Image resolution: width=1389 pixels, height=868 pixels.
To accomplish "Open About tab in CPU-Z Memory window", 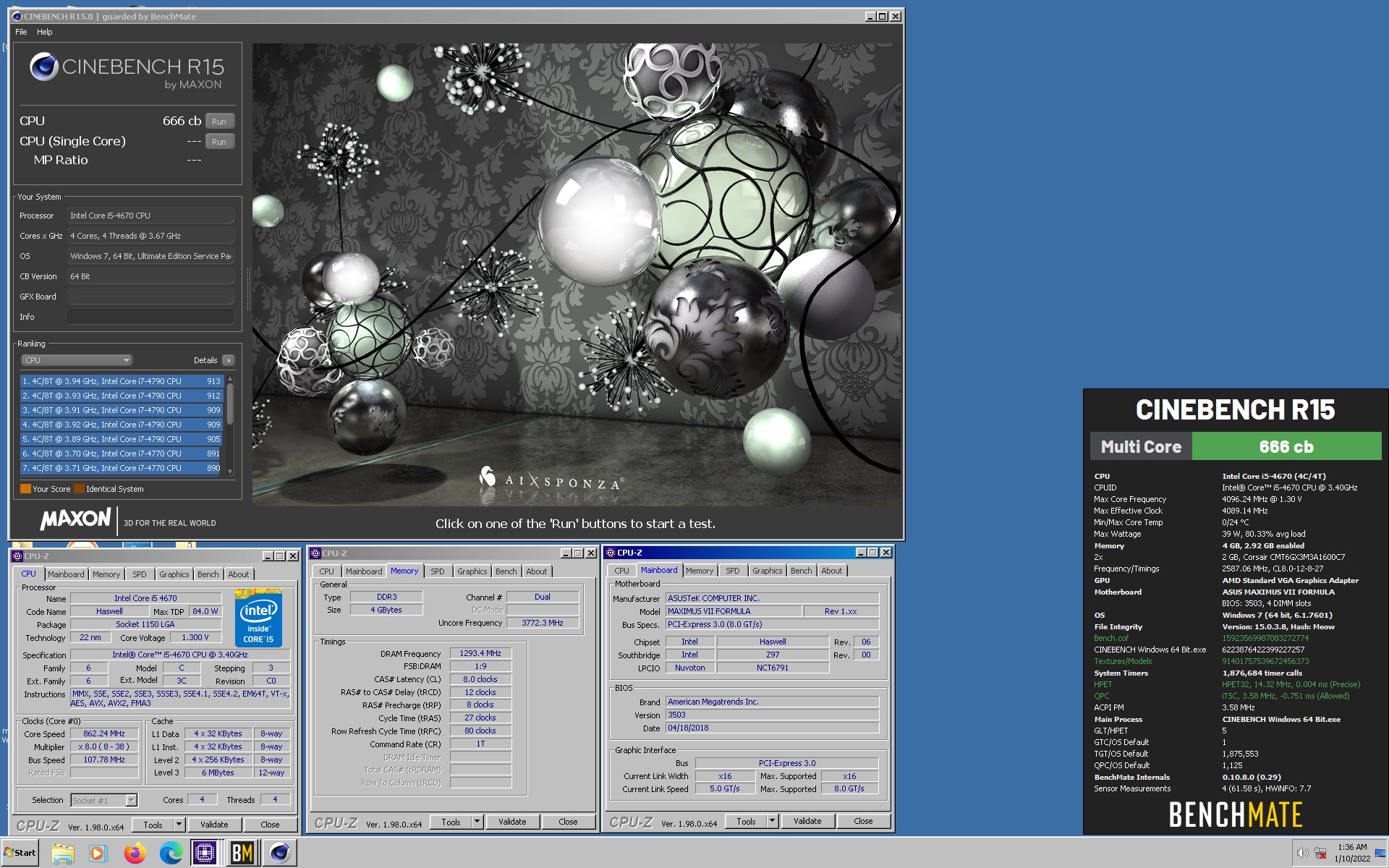I will tap(537, 571).
